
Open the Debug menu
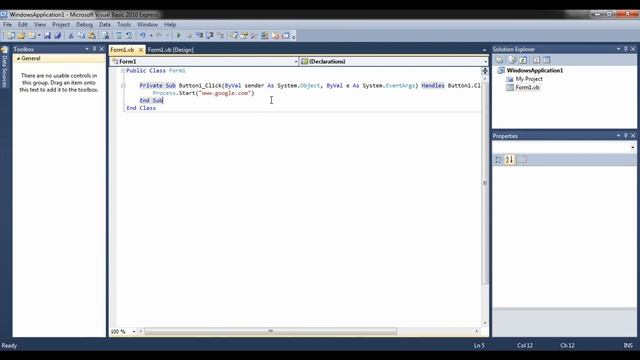pyautogui.click(x=84, y=24)
